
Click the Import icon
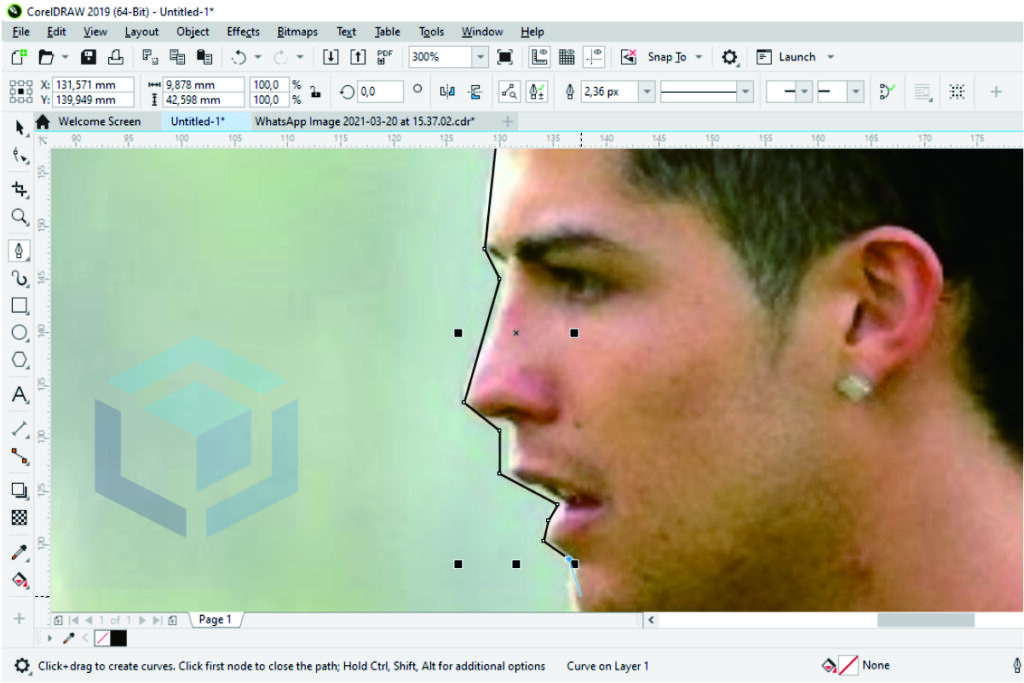pyautogui.click(x=330, y=57)
